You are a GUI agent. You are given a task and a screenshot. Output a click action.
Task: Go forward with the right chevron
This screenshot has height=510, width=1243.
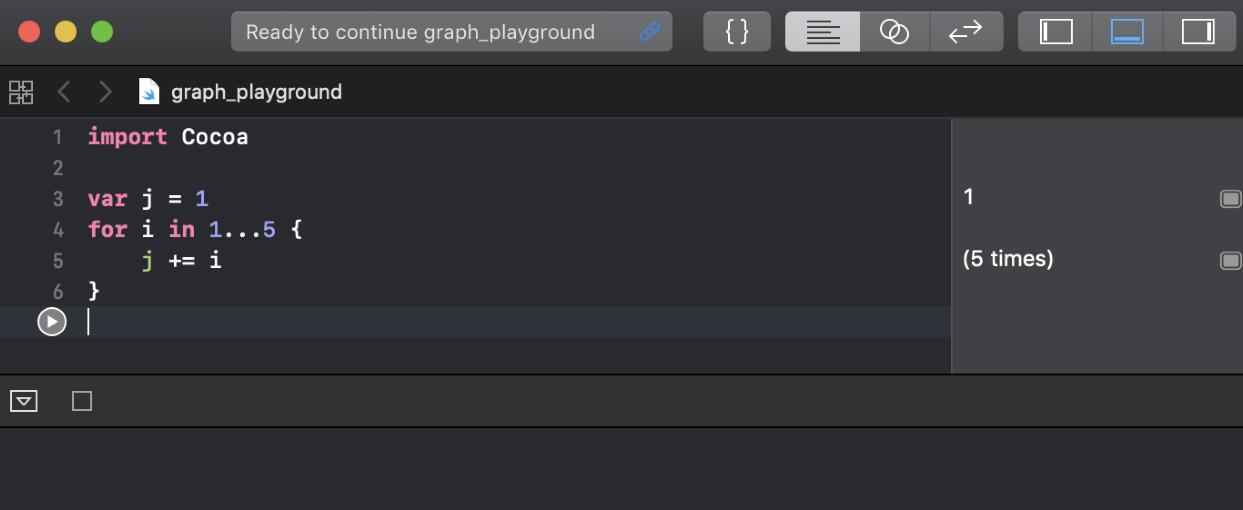coord(105,92)
